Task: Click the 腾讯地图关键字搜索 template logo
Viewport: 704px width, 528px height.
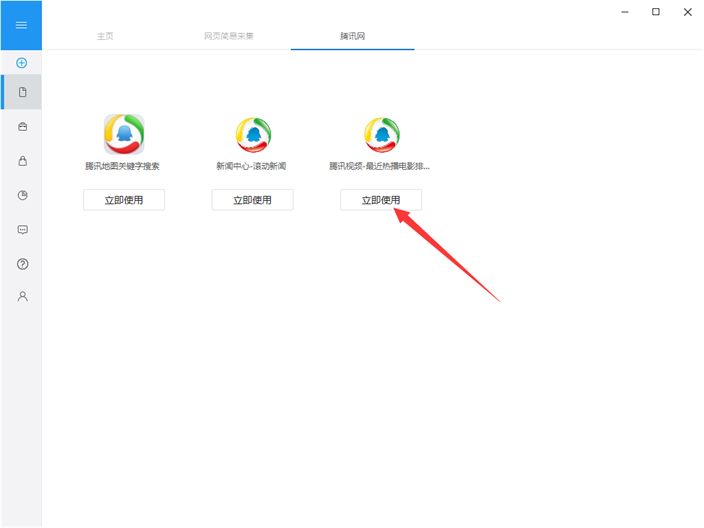Action: (124, 134)
